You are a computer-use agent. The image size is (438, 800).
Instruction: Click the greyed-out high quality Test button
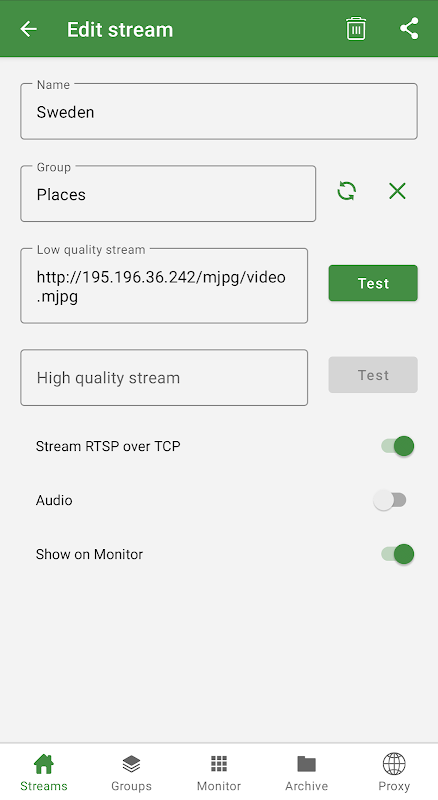click(373, 375)
